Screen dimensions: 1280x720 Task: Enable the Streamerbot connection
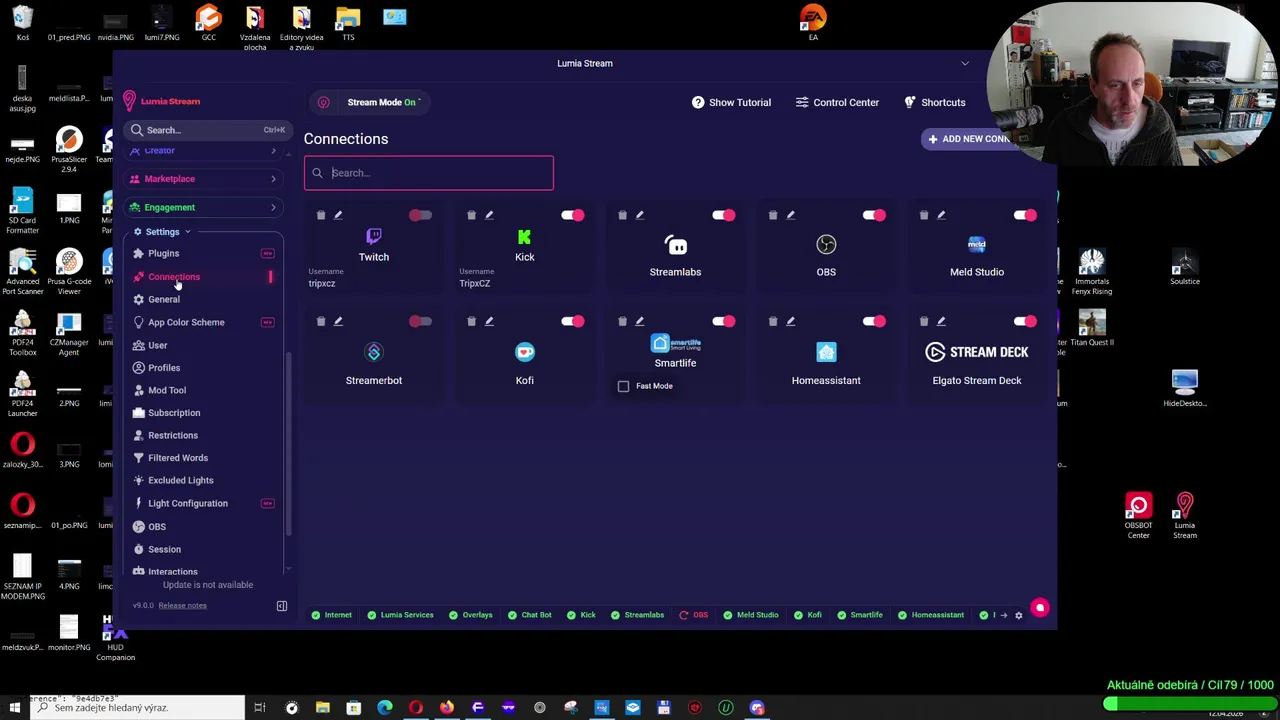click(420, 322)
